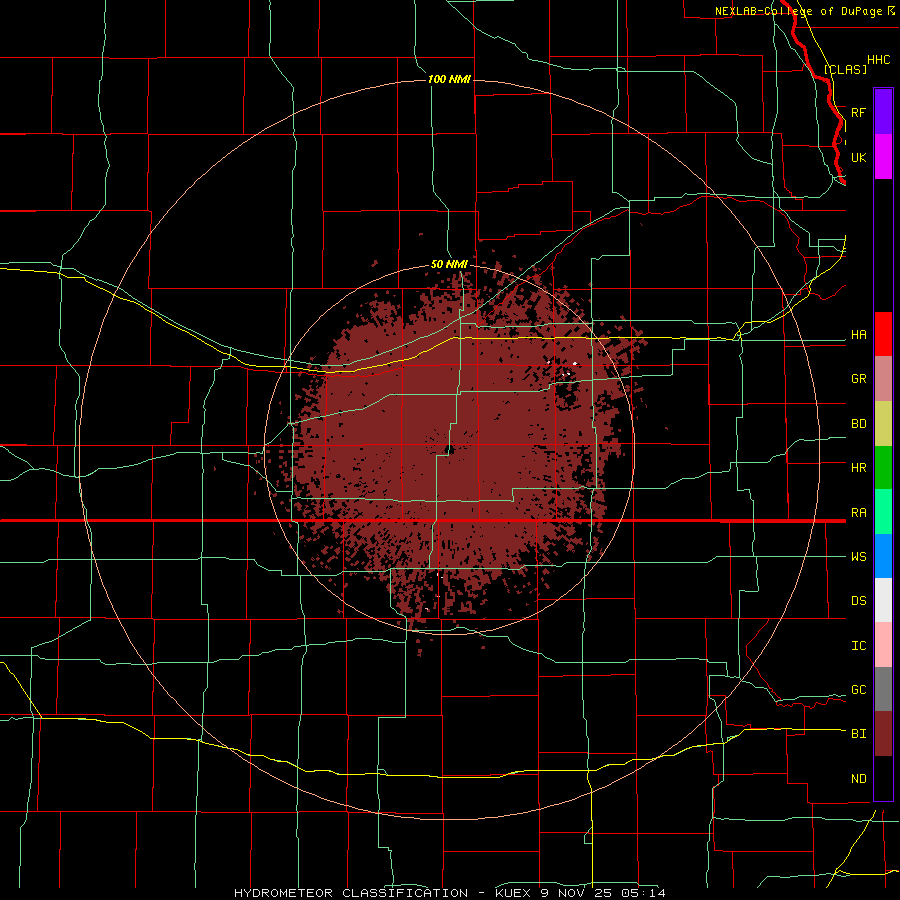Click the UK legend label
The image size is (900, 900).
(859, 157)
